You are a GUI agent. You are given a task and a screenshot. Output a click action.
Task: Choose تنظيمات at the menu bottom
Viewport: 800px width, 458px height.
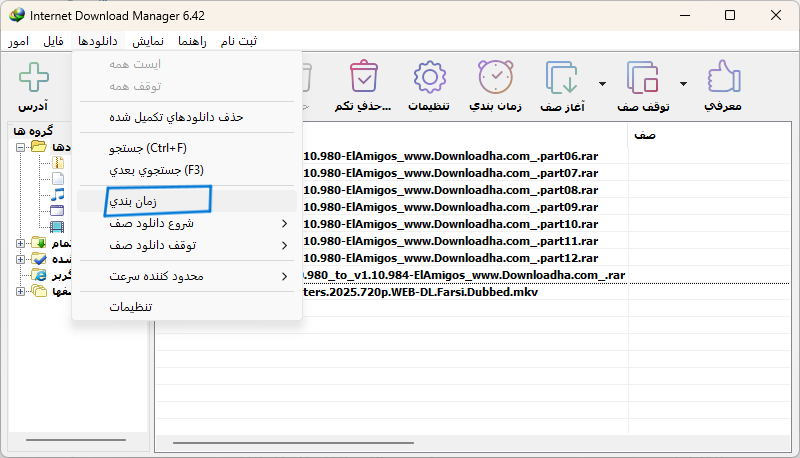coord(187,307)
